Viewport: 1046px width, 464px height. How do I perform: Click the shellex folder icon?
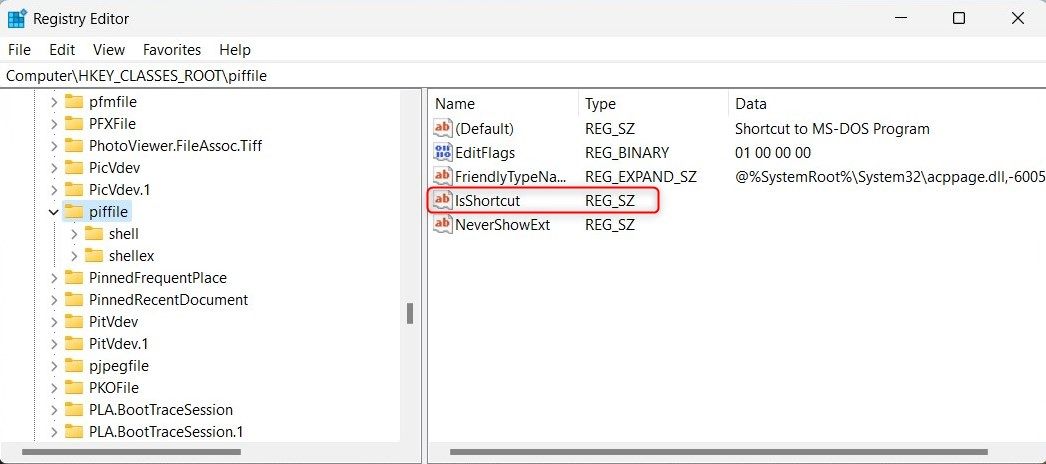[x=93, y=256]
